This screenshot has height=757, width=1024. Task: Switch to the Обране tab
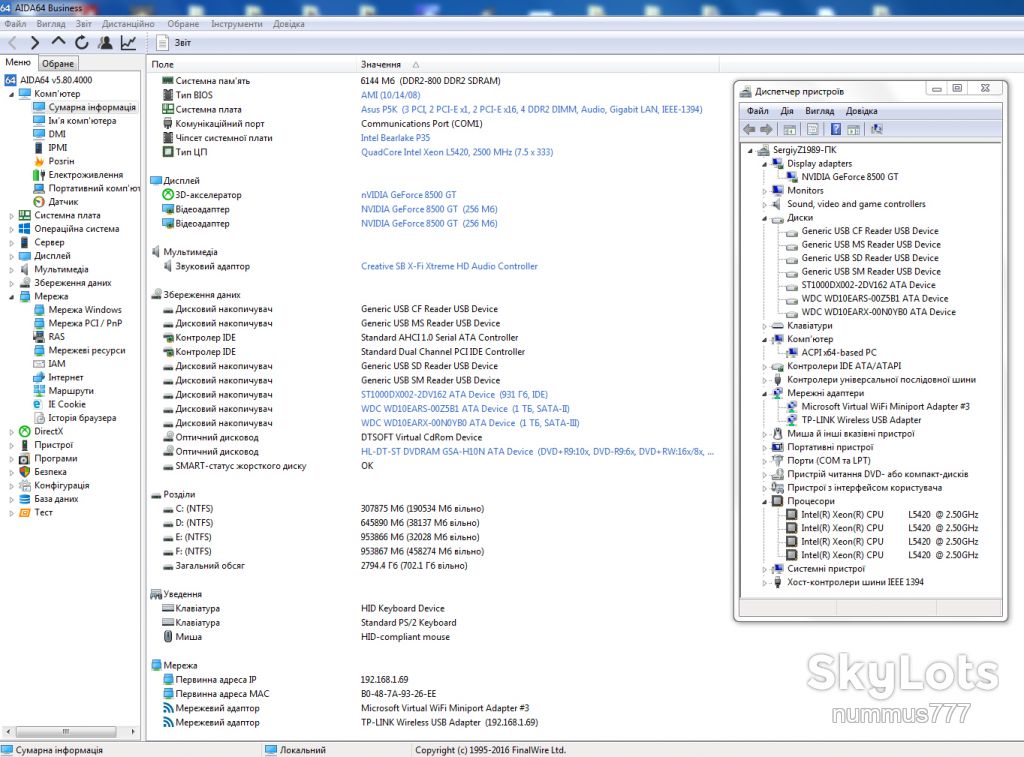point(58,63)
